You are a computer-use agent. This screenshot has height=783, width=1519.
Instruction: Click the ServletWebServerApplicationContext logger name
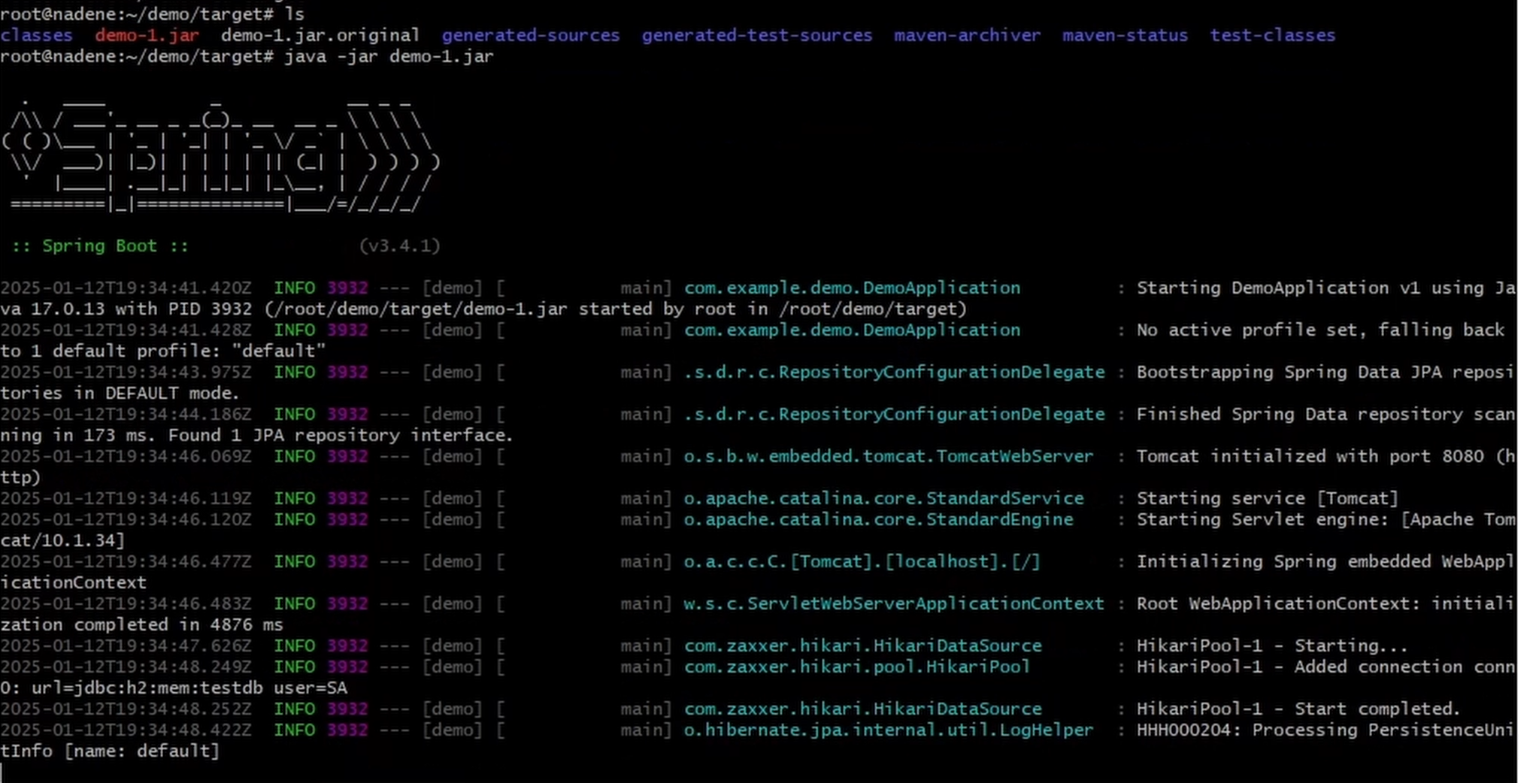[x=894, y=603]
